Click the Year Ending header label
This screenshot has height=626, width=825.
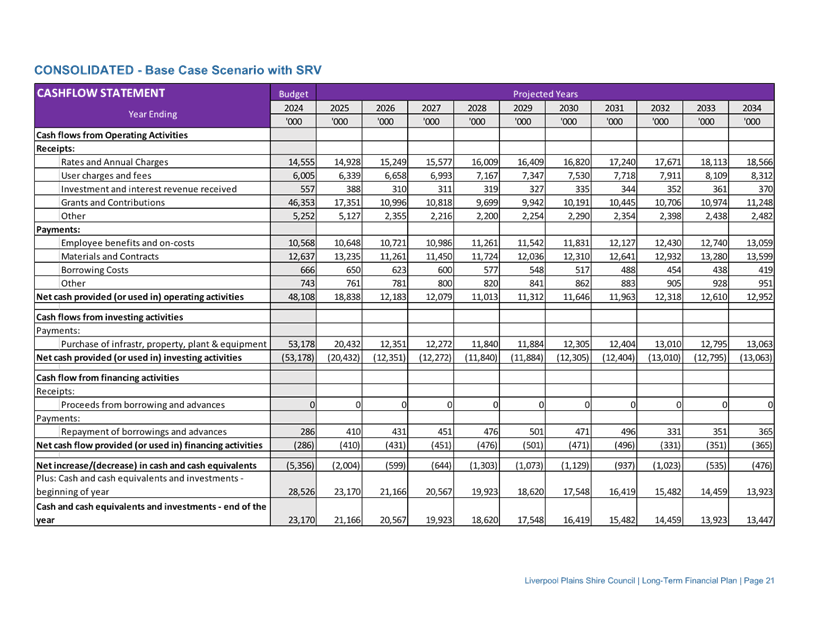point(153,114)
